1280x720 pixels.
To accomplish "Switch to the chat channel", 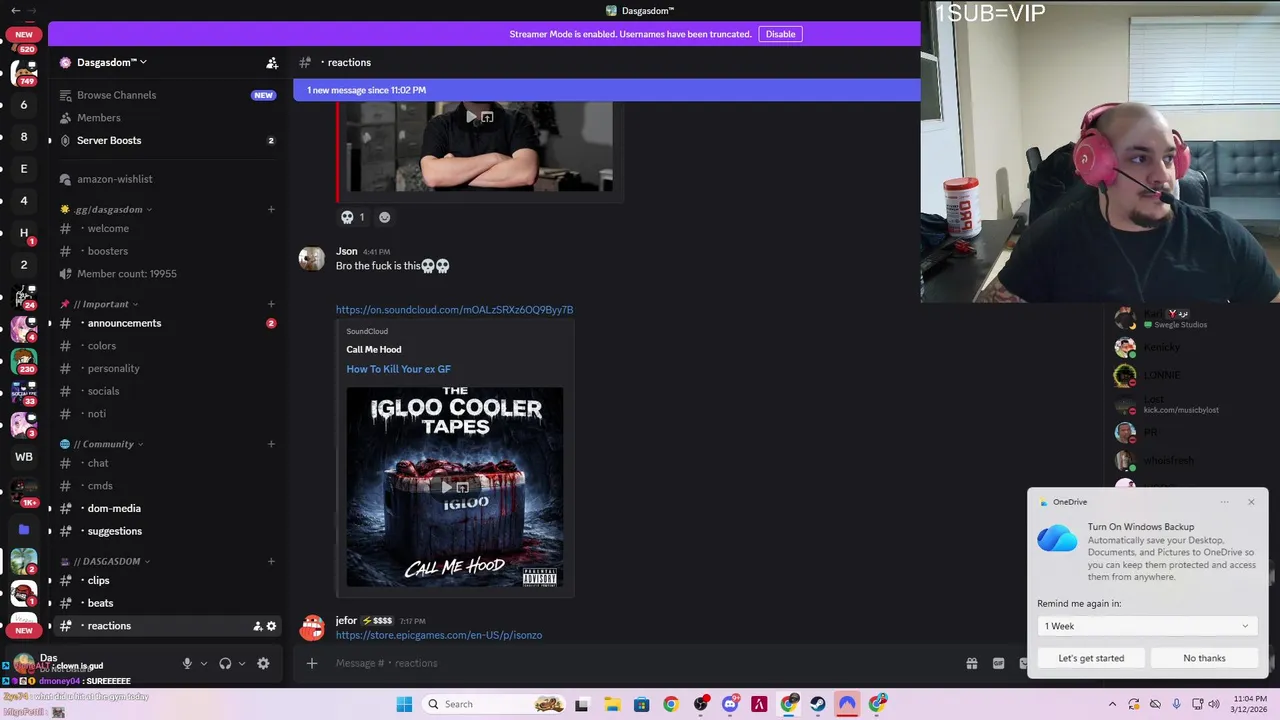I will [166, 463].
